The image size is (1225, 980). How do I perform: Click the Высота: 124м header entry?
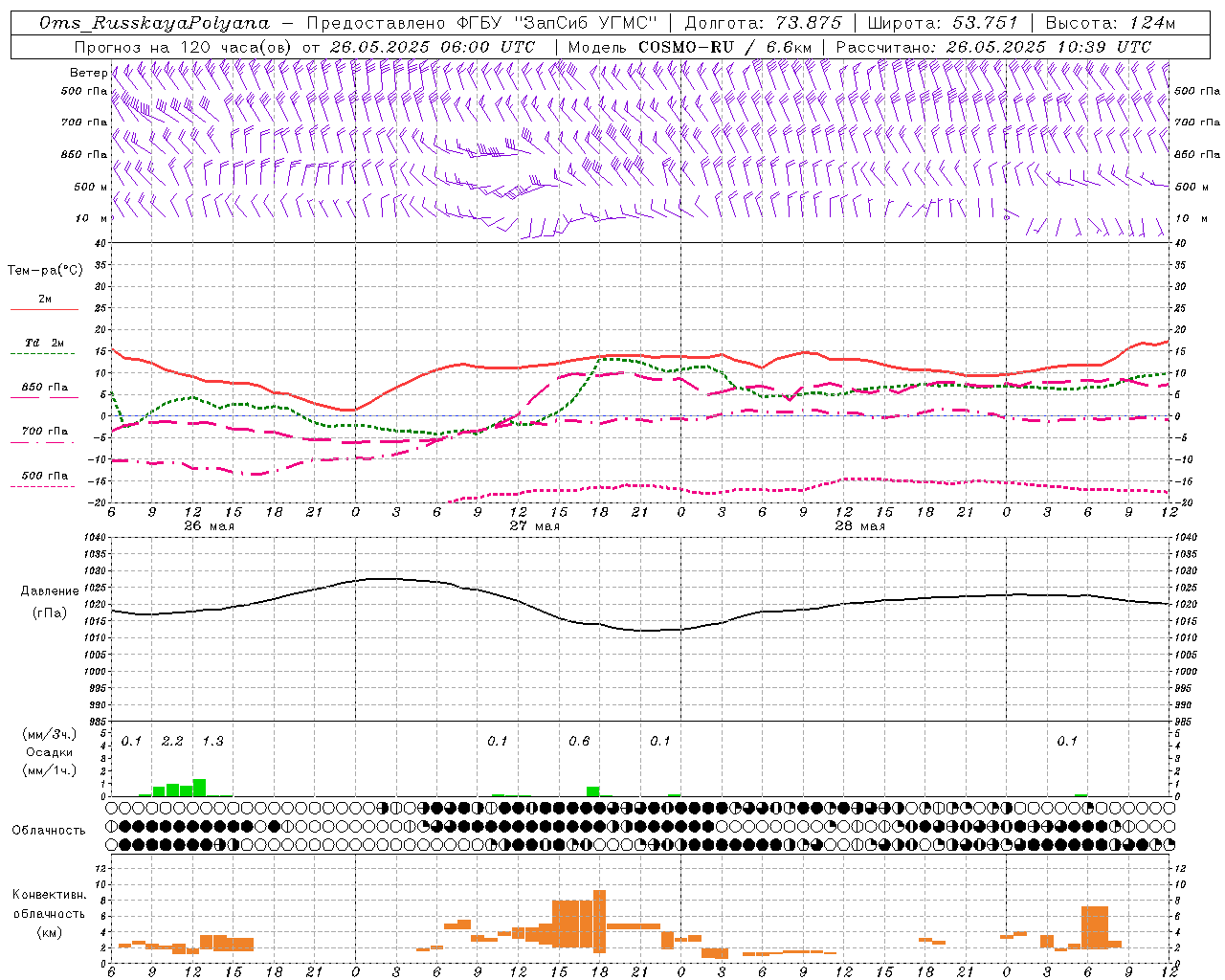1109,23
